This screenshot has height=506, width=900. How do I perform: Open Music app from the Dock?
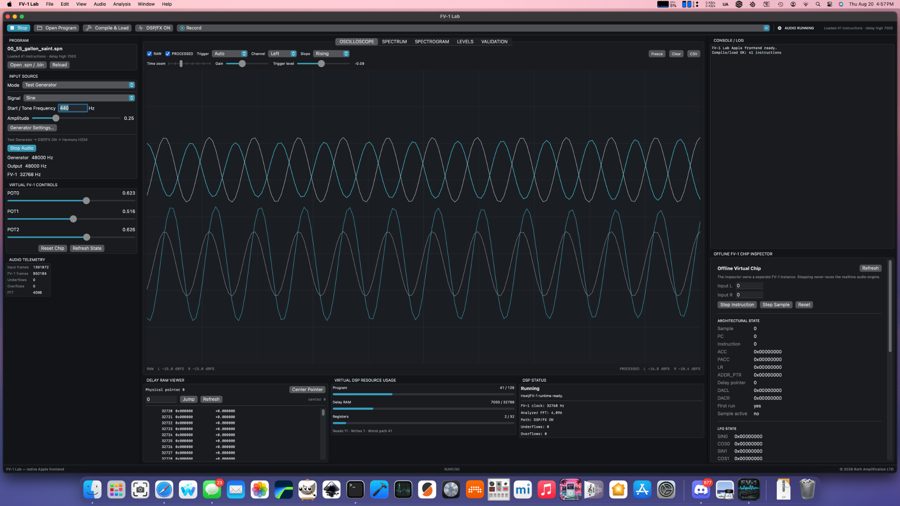pos(546,489)
